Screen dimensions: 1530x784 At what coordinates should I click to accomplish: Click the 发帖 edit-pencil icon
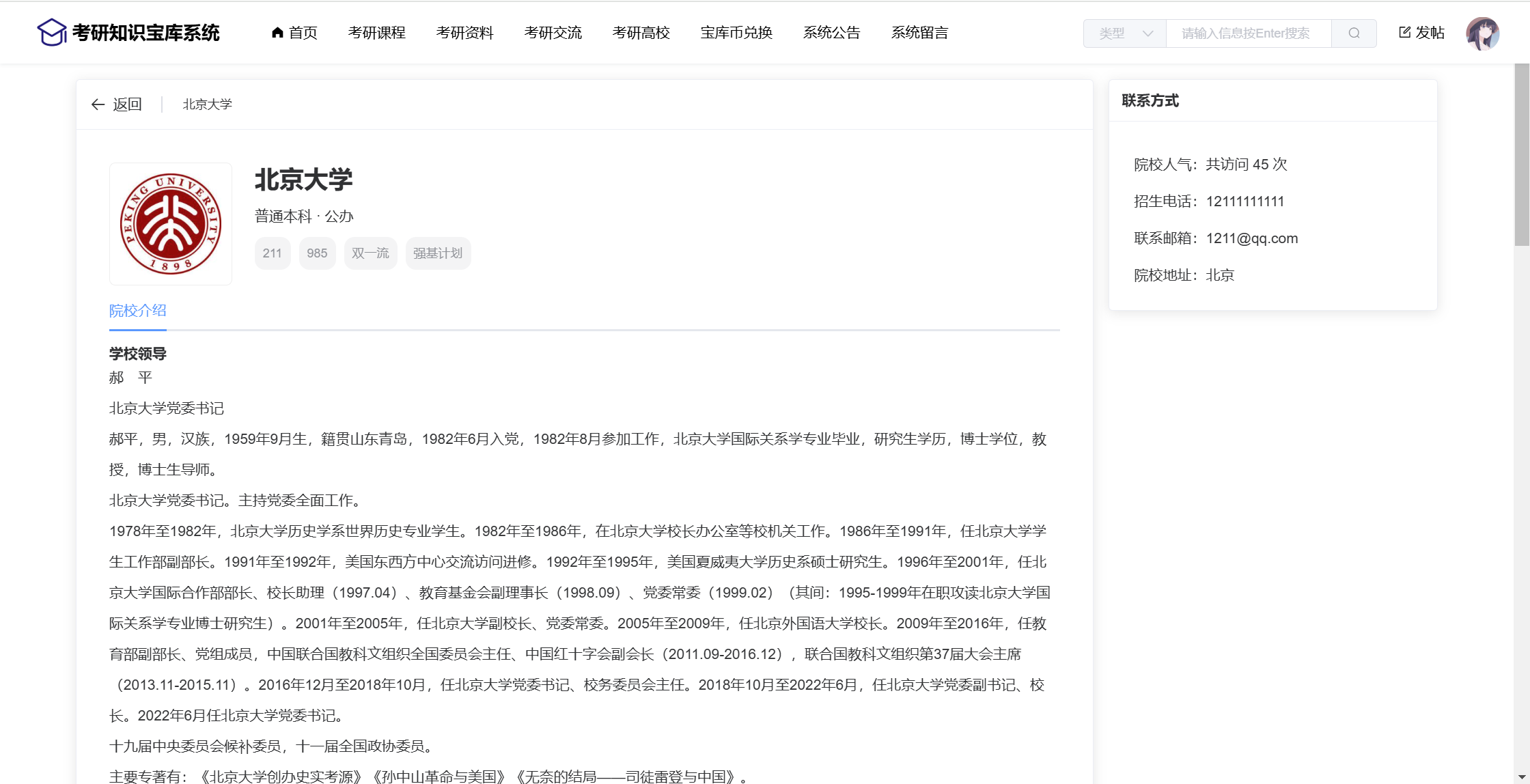click(x=1404, y=32)
